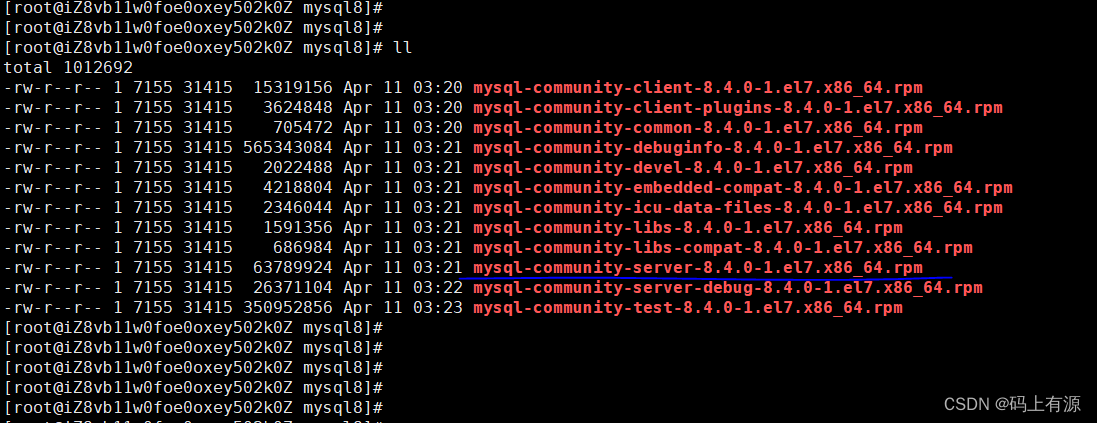Click the file size 3624848

[x=298, y=108]
